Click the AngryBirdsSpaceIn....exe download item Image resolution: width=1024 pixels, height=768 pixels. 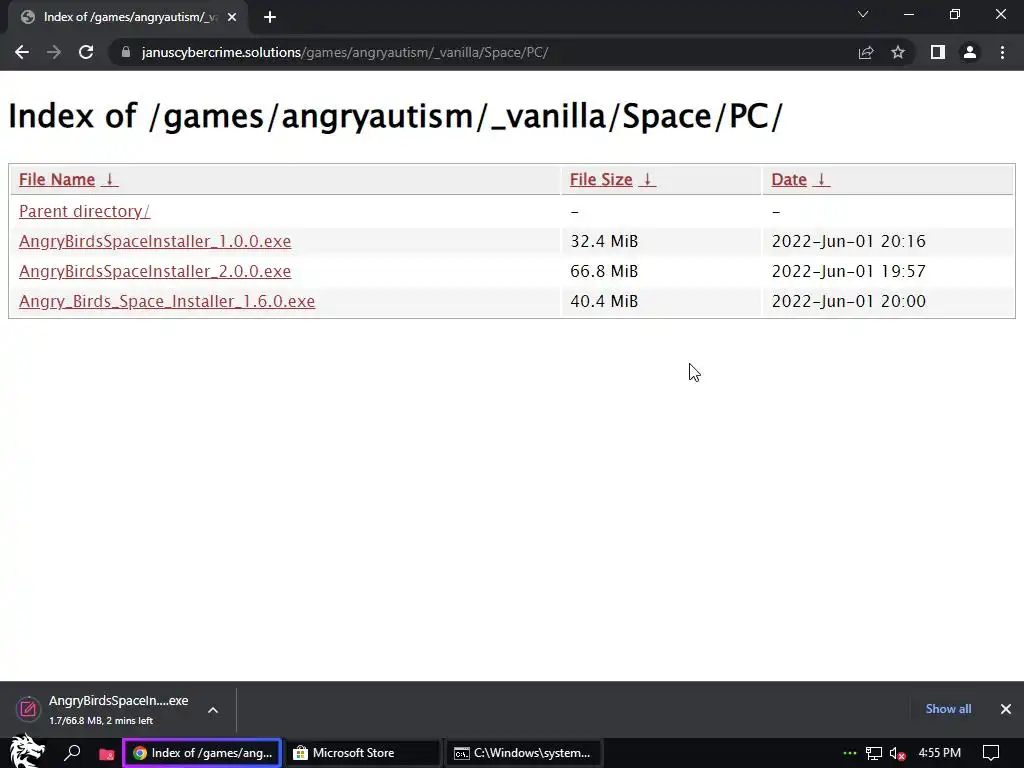point(118,701)
